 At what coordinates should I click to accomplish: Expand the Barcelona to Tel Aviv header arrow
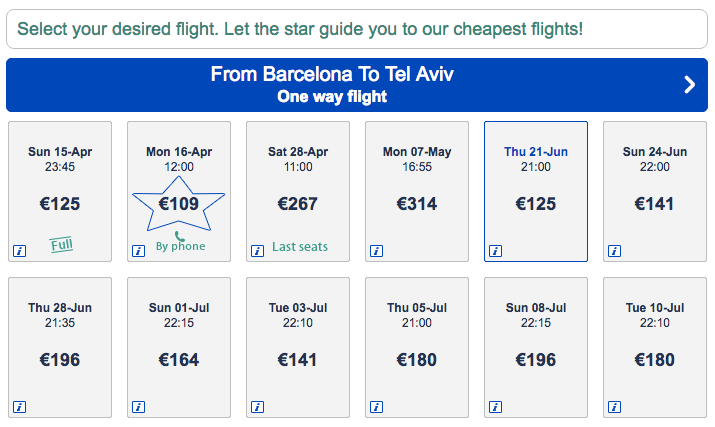point(689,85)
